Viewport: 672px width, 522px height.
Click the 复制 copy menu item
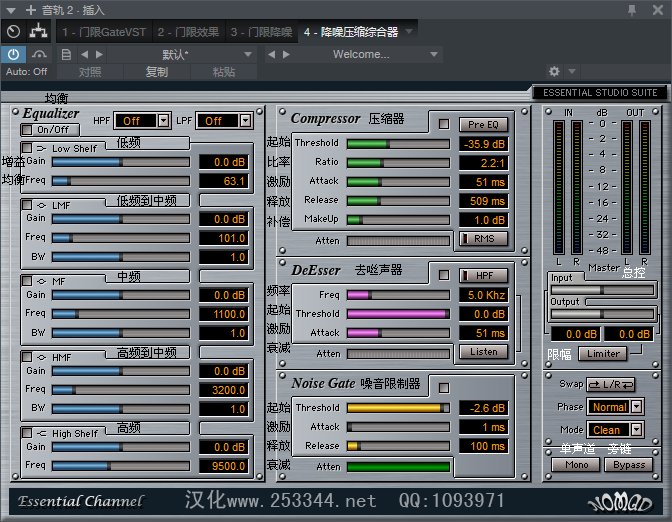point(157,72)
